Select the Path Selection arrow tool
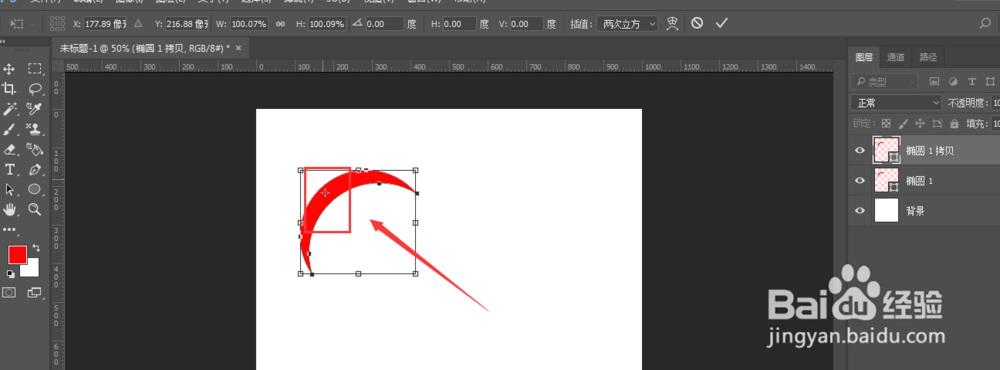Viewport: 1000px width, 370px height. tap(10, 189)
